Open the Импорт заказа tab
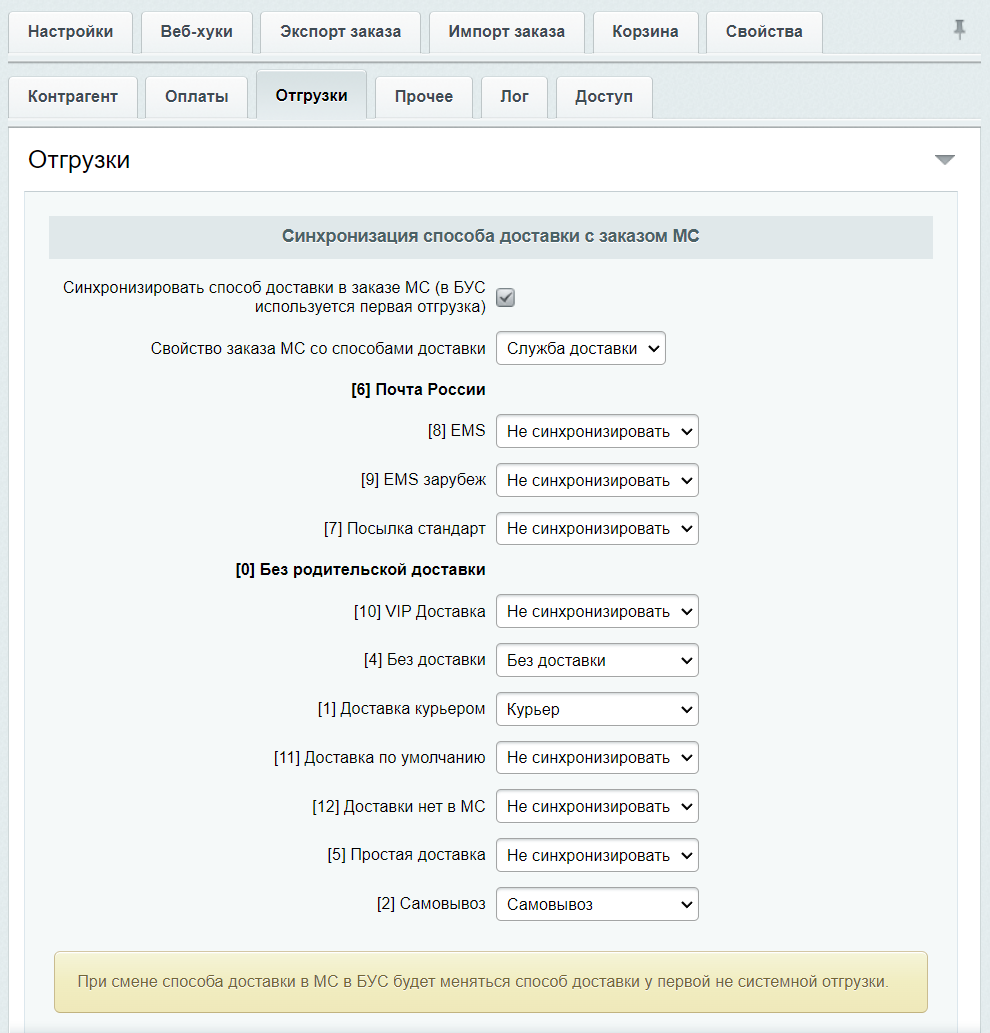 click(x=506, y=32)
